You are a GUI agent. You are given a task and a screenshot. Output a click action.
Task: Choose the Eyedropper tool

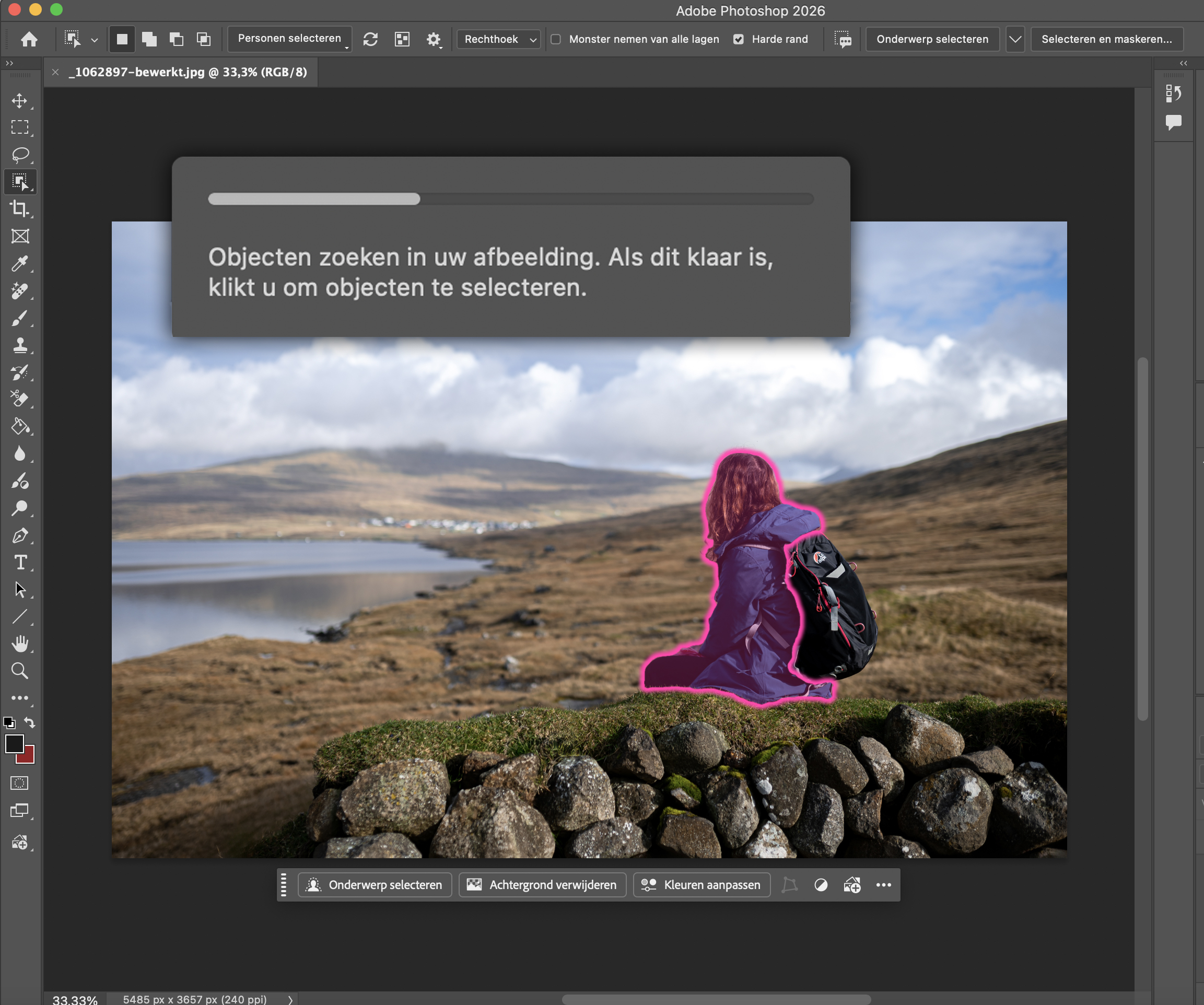19,263
